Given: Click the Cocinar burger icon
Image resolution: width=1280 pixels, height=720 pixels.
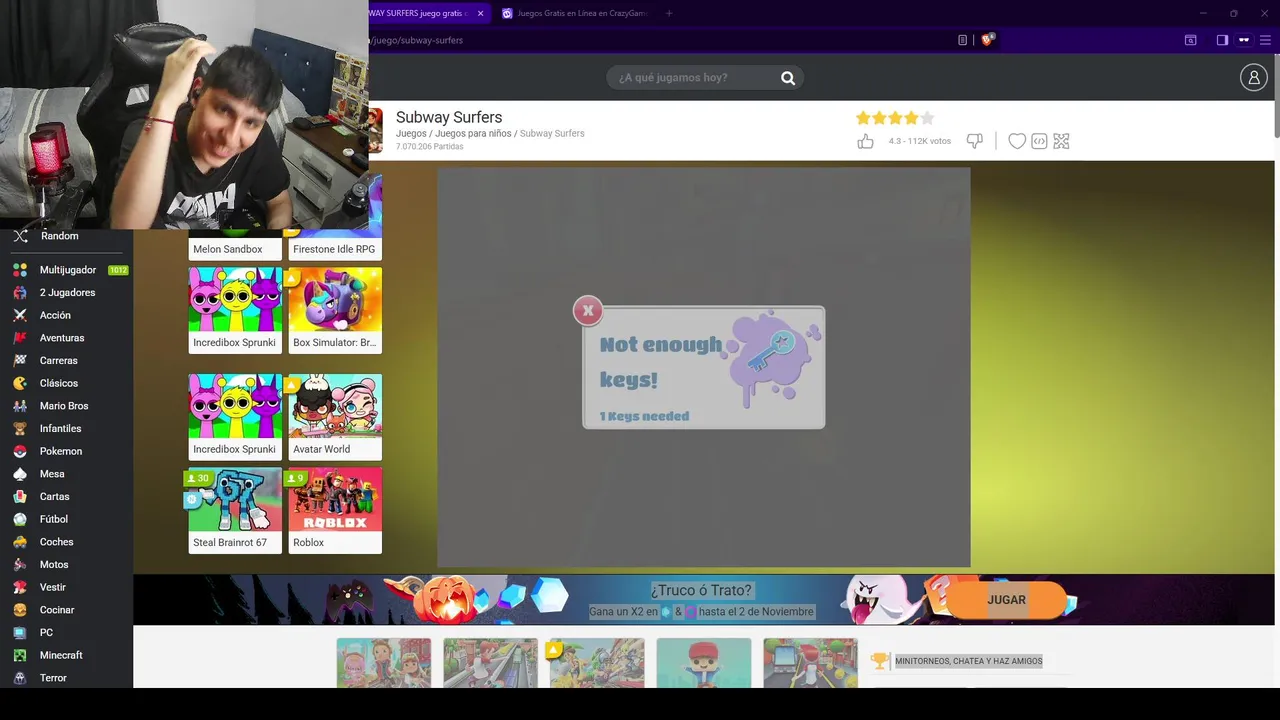Looking at the screenshot, I should click(x=20, y=610).
